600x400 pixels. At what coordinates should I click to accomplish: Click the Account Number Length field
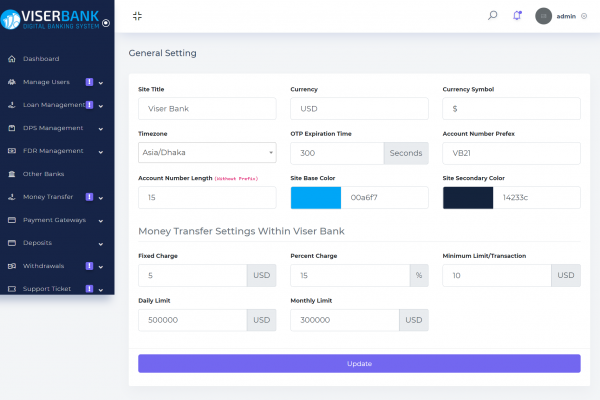207,198
